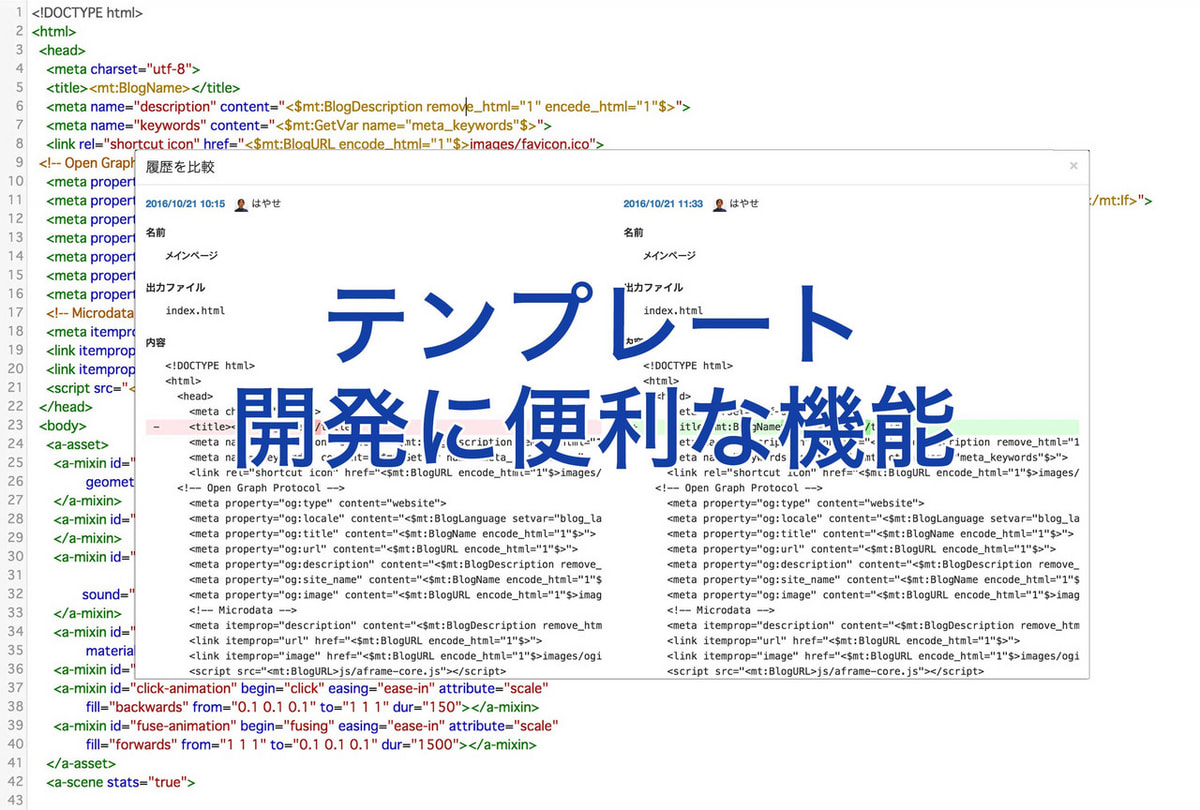Viewport: 1200px width, 810px height.
Task: Click the <body> tag on editor line 23
Action: [x=65, y=426]
